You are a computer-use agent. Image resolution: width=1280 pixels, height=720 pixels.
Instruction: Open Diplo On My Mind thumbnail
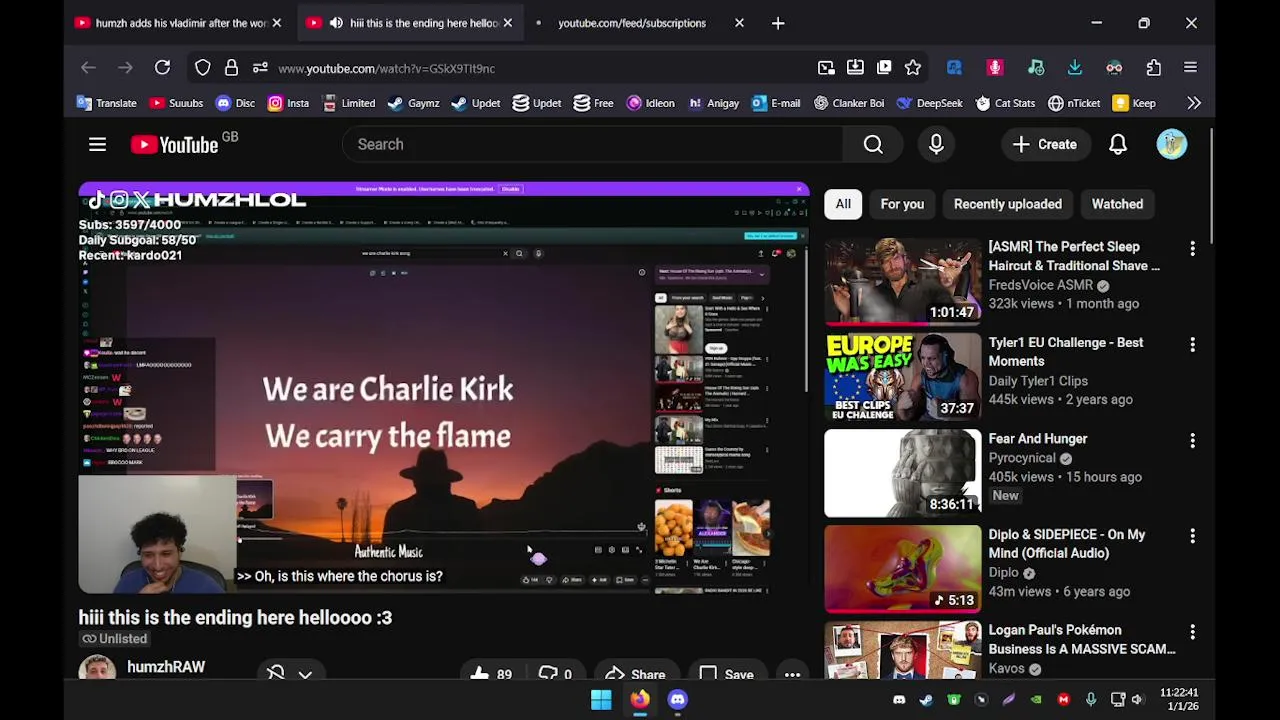pos(903,569)
